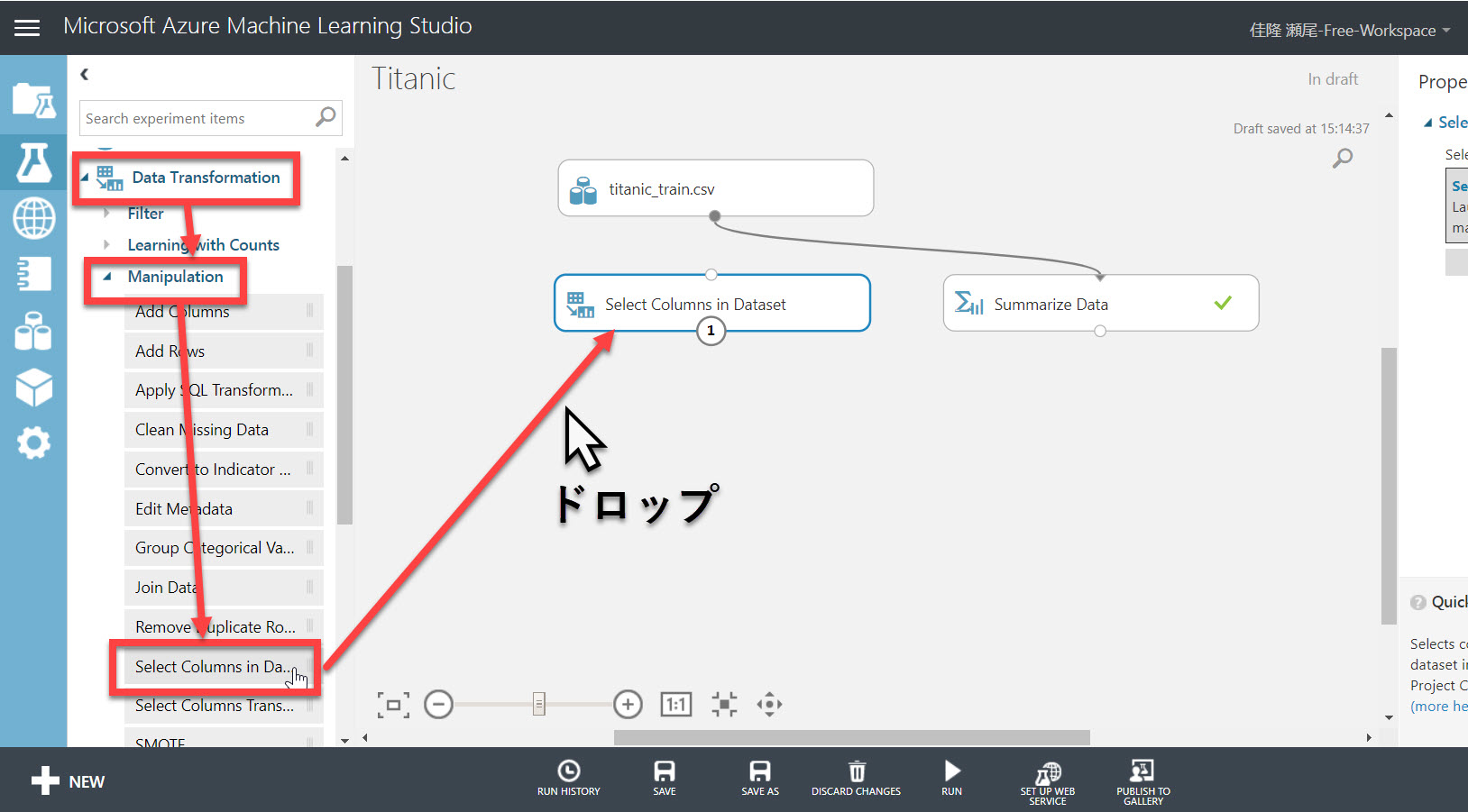Click the zoom out minus button
Screen dimensions: 1468x812
438,704
